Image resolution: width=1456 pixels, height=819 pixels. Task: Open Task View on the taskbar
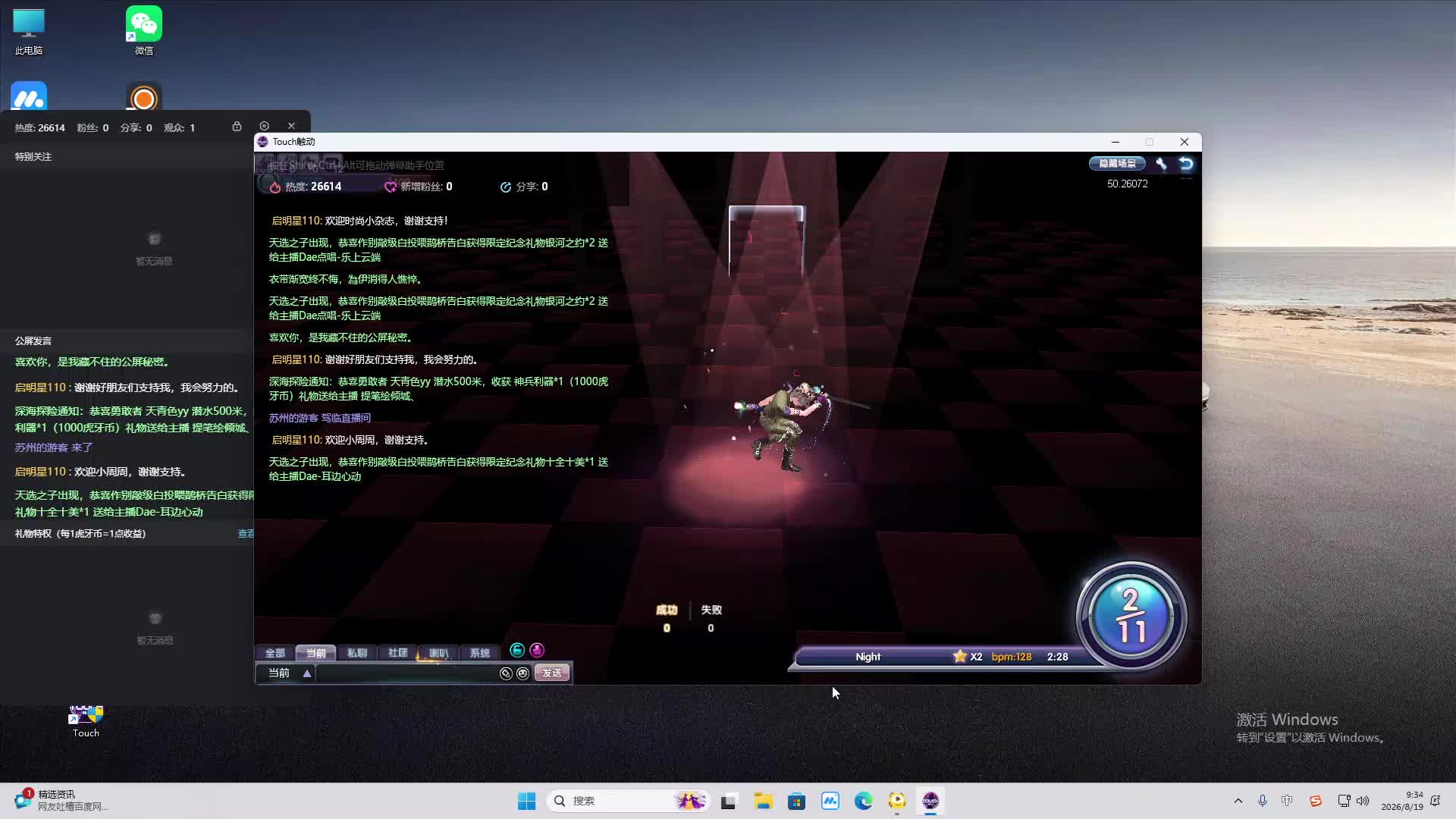pyautogui.click(x=729, y=801)
